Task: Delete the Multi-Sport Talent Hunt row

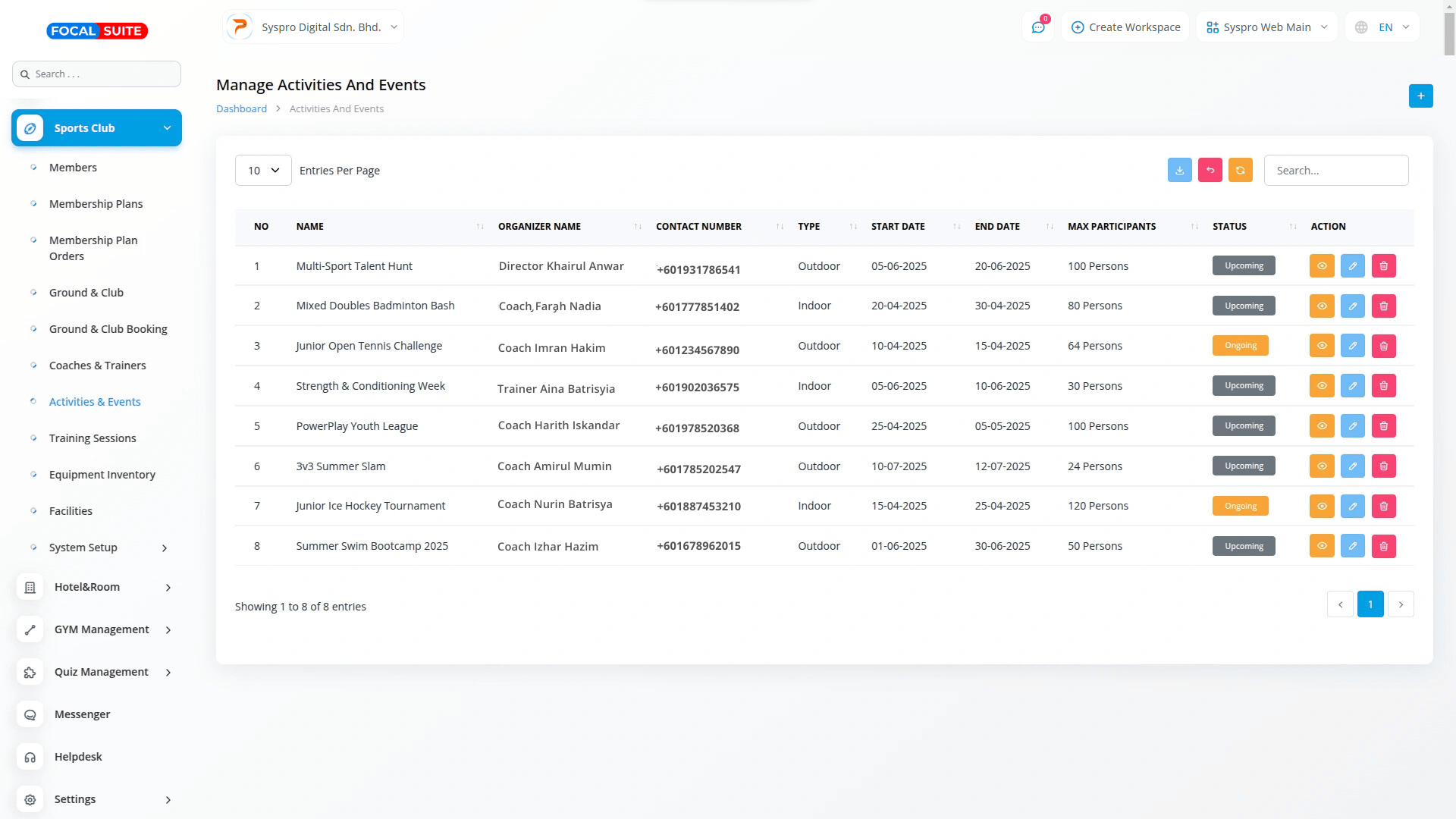Action: [x=1383, y=266]
